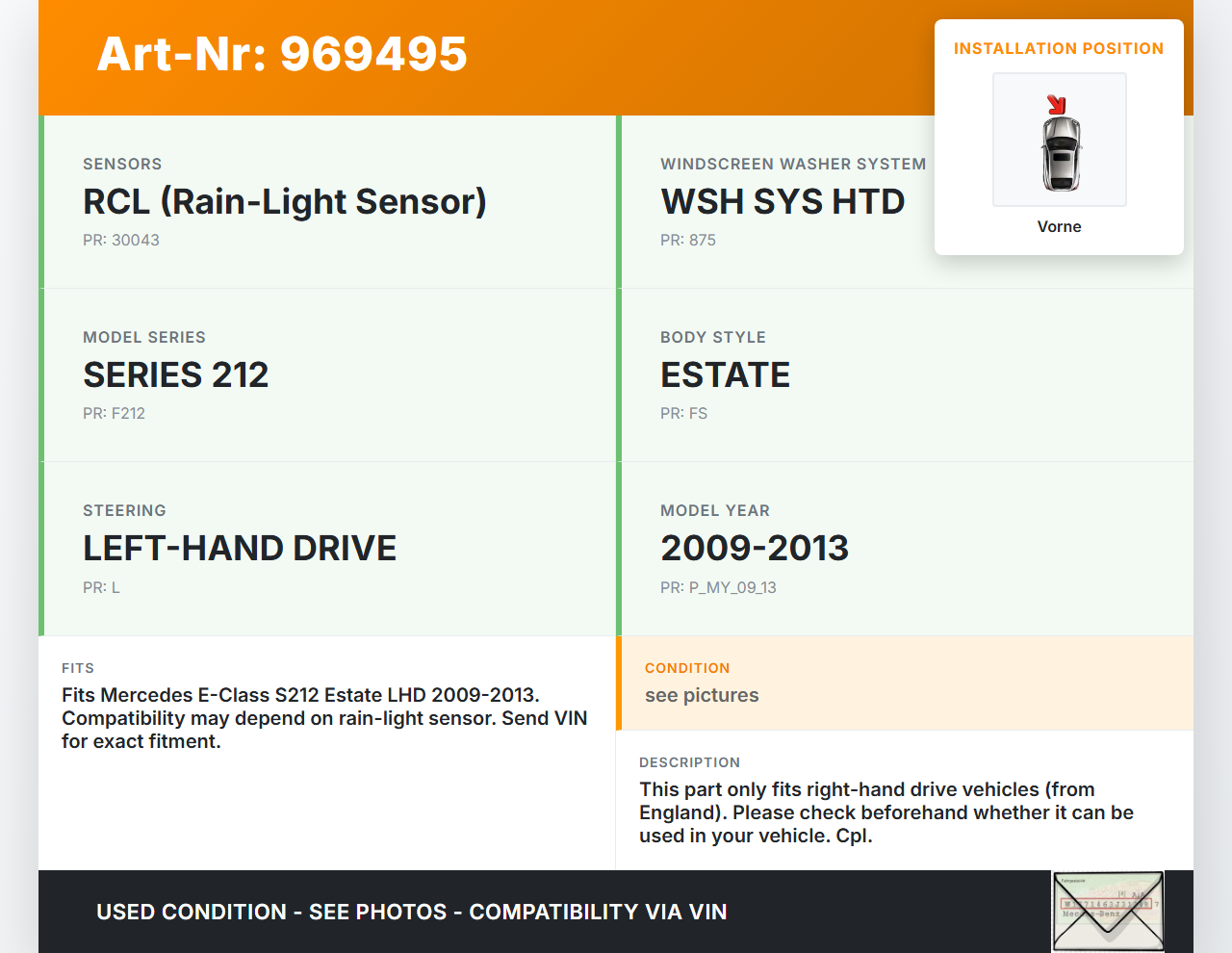Image resolution: width=1232 pixels, height=953 pixels.
Task: Click the 'see pictures' condition text
Action: [702, 695]
